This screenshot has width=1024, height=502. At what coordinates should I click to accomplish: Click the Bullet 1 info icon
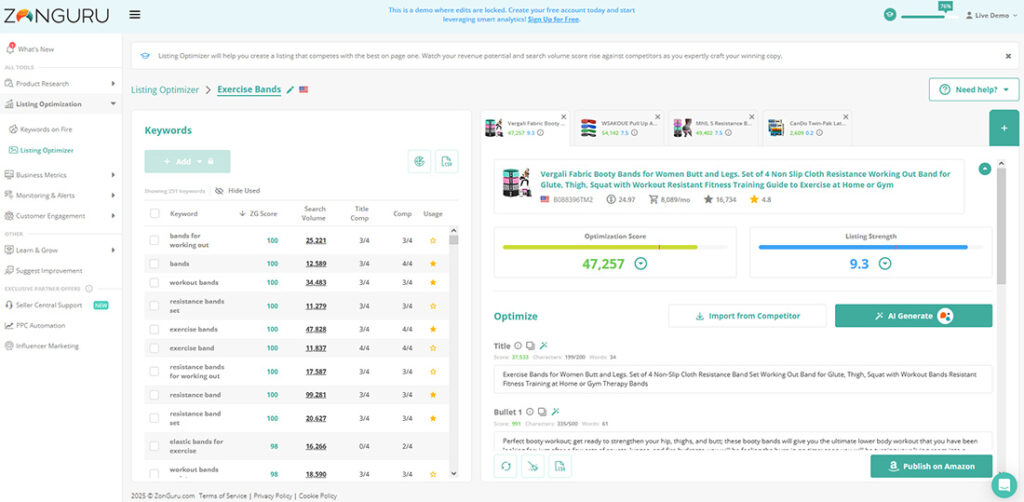(x=530, y=412)
